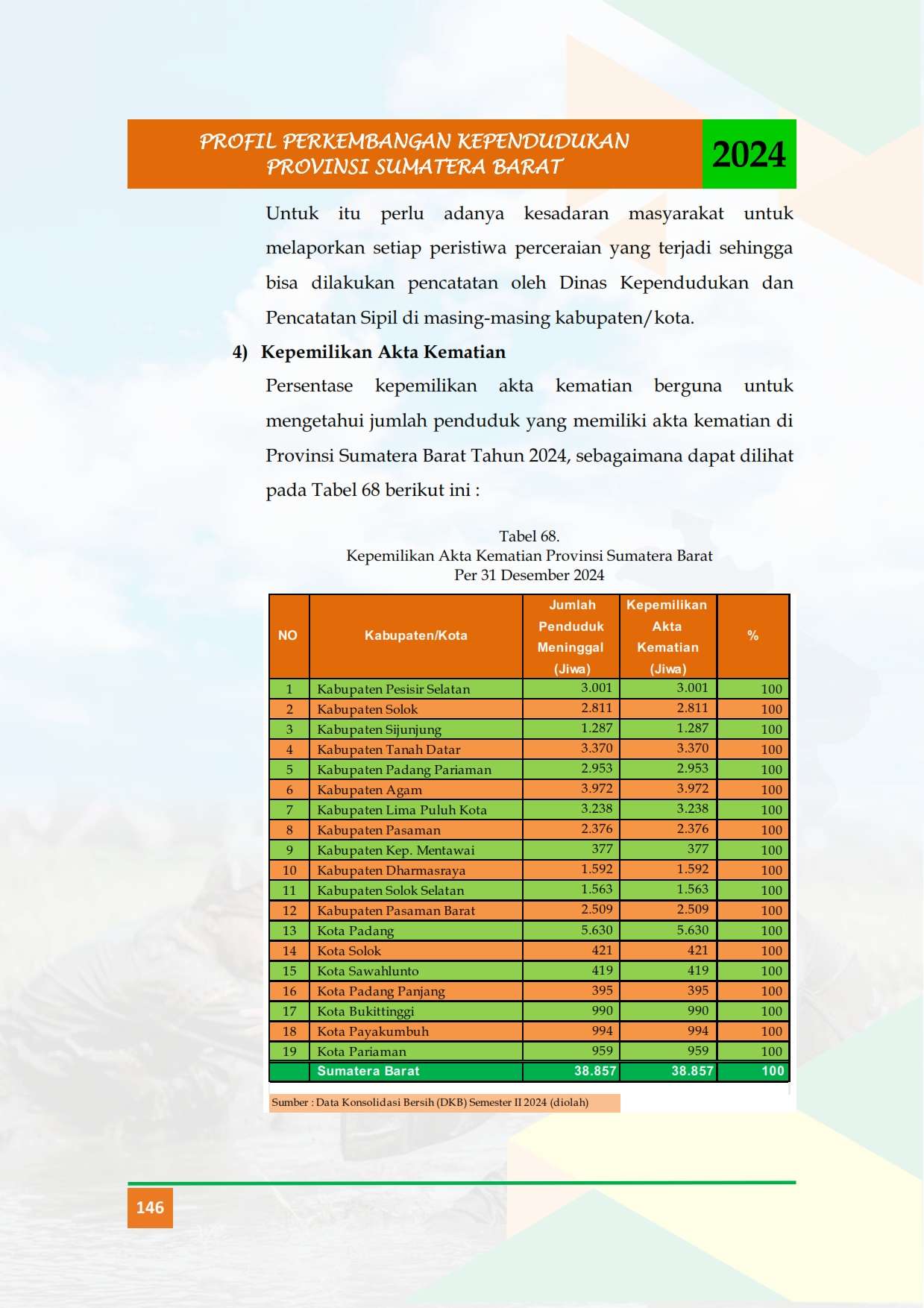
Task: Select the Kabupaten Kep. Mentawai cell
Action: click(416, 849)
